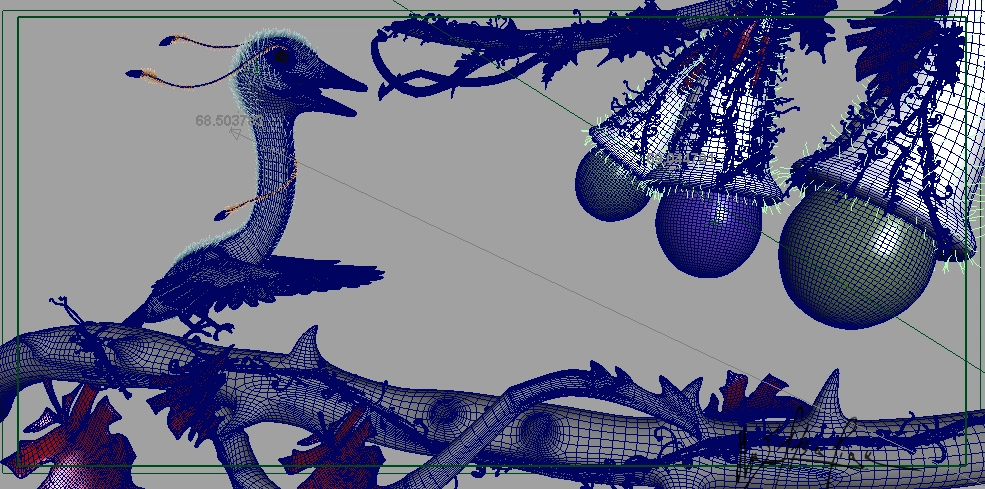Viewport: 985px width, 489px height.
Task: Click the large thorn on left branch
Action: coord(306,346)
